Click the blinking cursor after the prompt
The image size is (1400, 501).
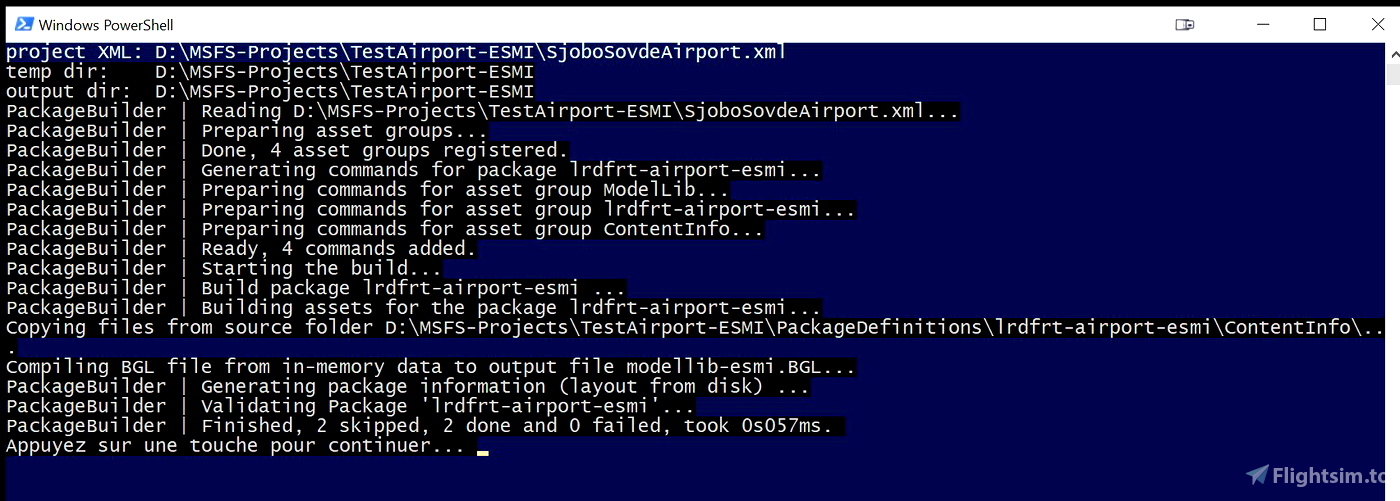[483, 452]
